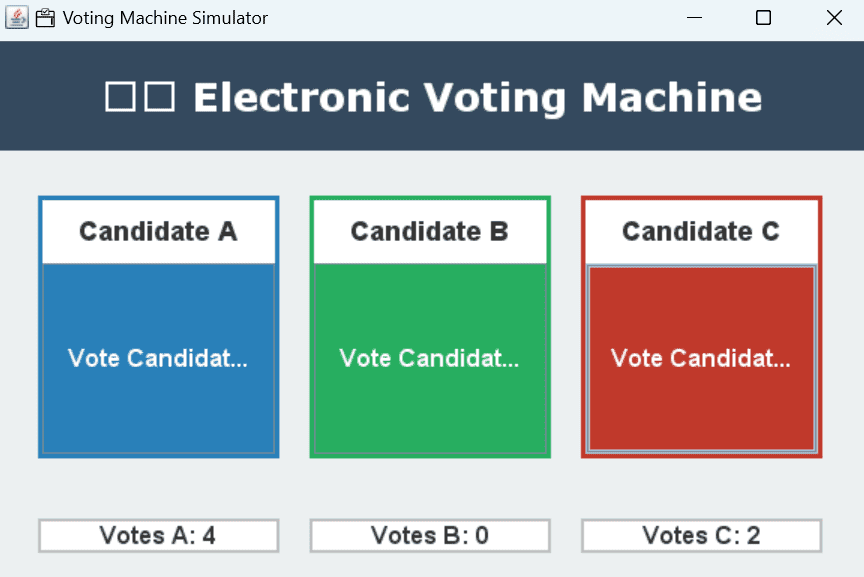The image size is (864, 577).
Task: Minimize the Voting Machine Simulator window
Action: coord(694,18)
